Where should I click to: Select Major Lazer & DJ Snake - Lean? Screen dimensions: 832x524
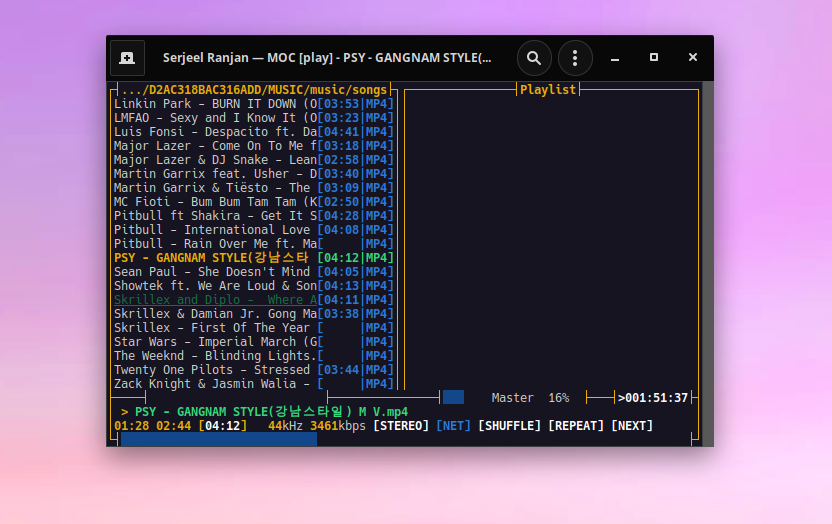click(254, 160)
